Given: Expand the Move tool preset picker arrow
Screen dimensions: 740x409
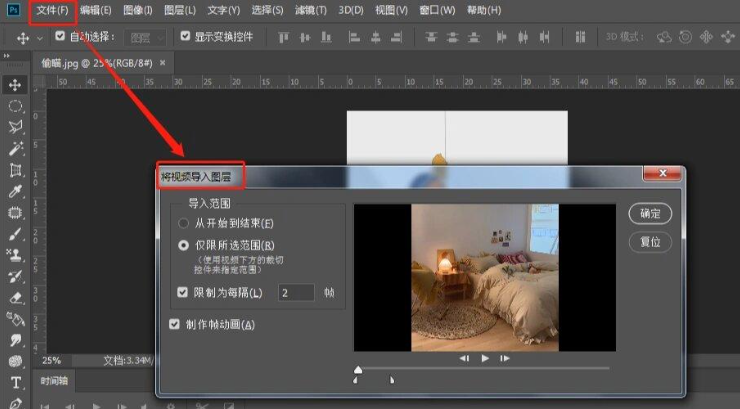Looking at the screenshot, I should [39, 38].
